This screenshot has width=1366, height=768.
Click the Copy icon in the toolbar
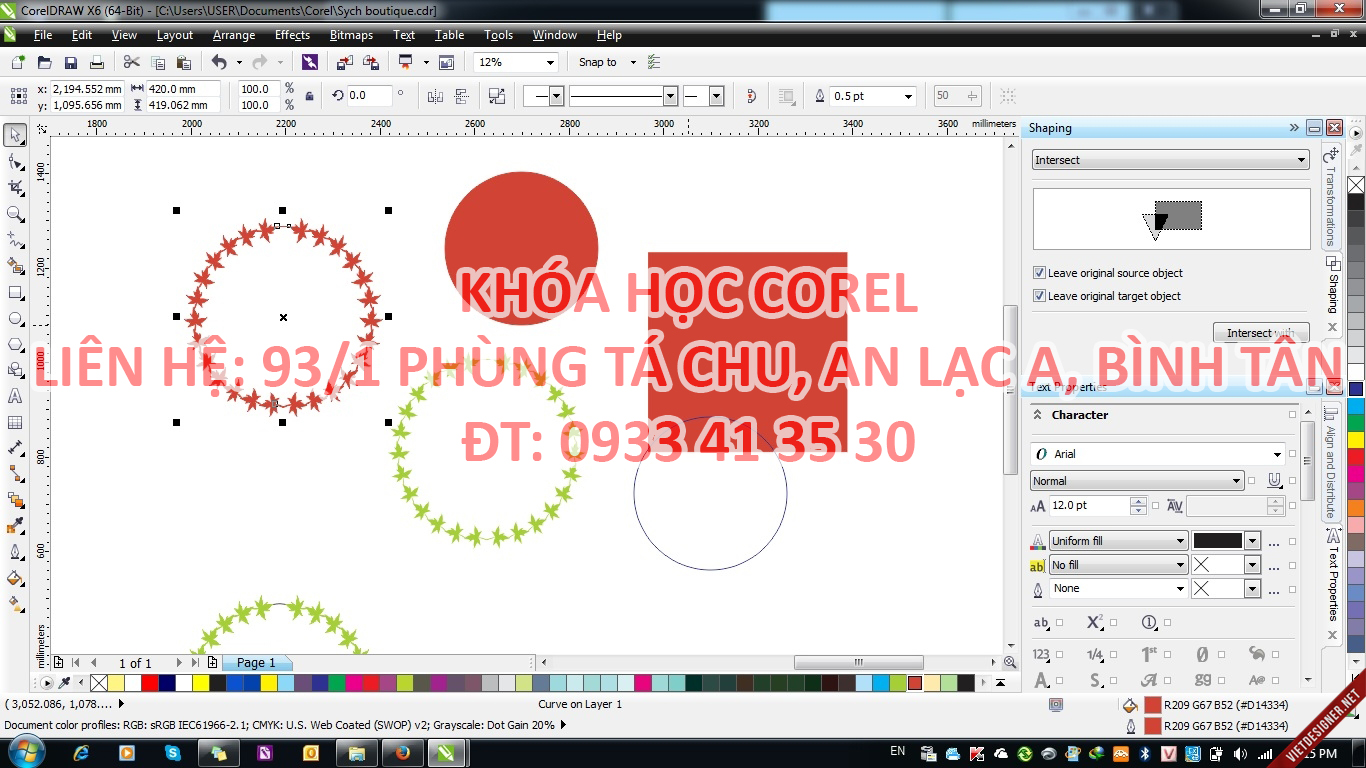tap(158, 62)
